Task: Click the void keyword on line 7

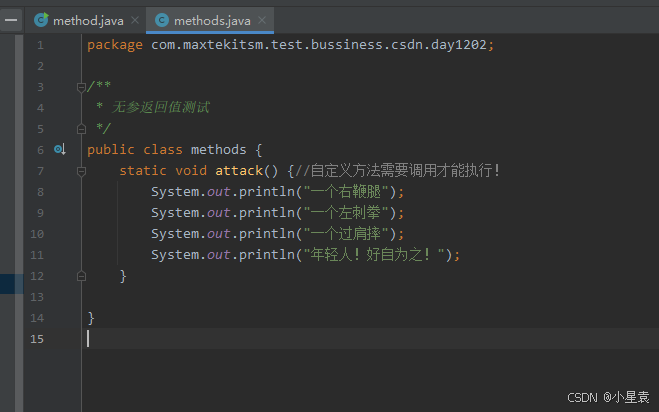Action: 191,171
